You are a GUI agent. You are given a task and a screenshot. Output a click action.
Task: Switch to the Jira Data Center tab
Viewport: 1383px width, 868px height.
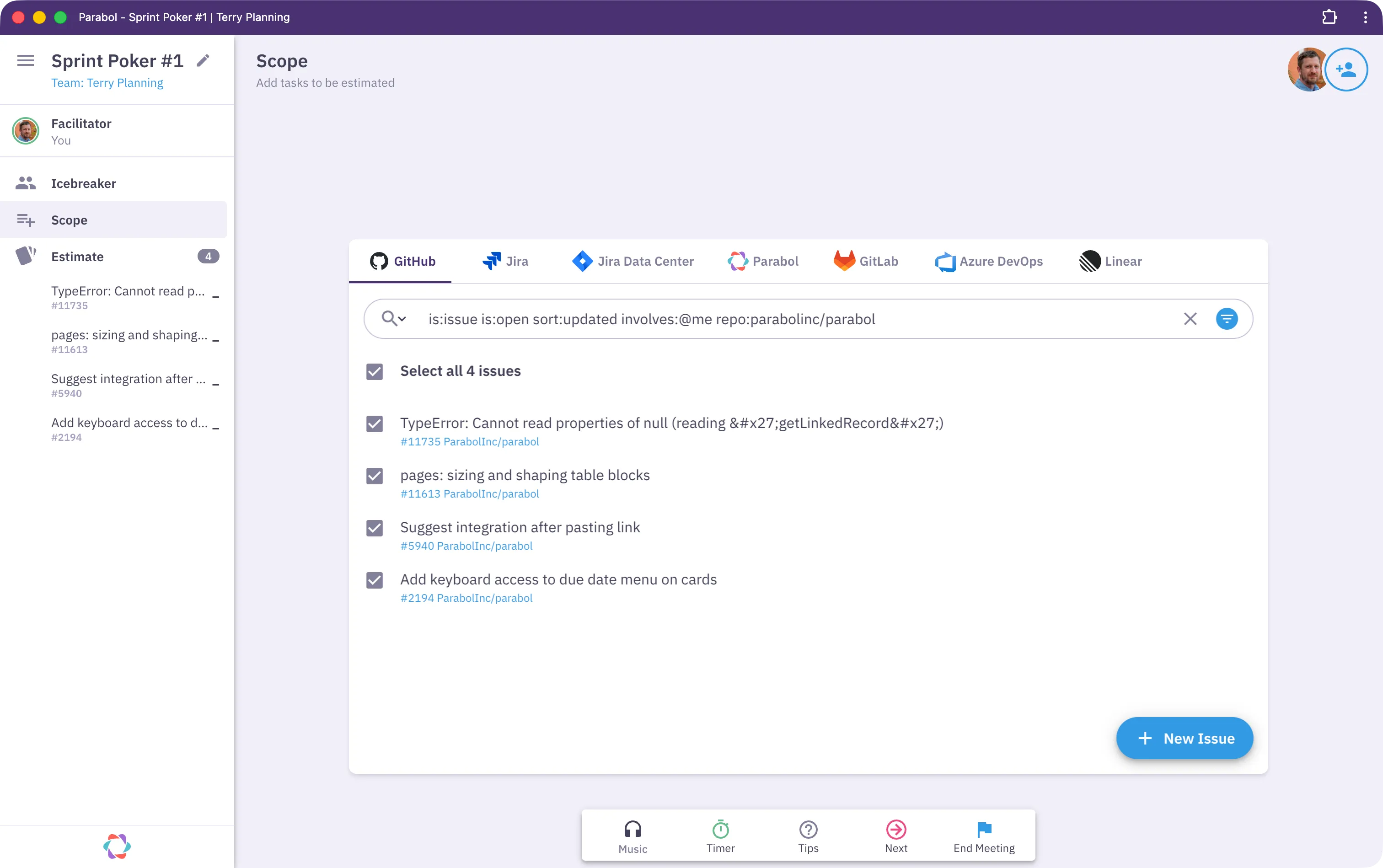633,261
